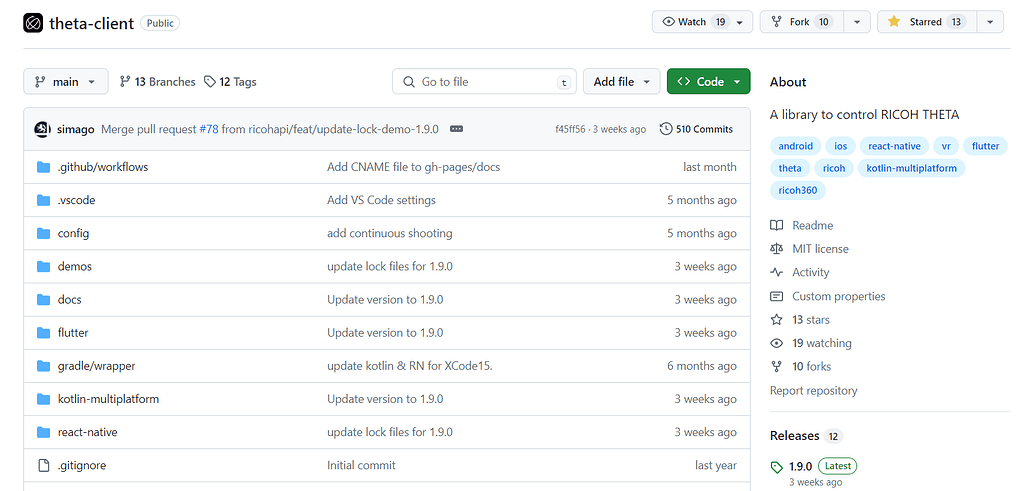Screen dimensions: 1024x491
Task: Open commit 'add continuous shooting'
Action: coord(390,233)
